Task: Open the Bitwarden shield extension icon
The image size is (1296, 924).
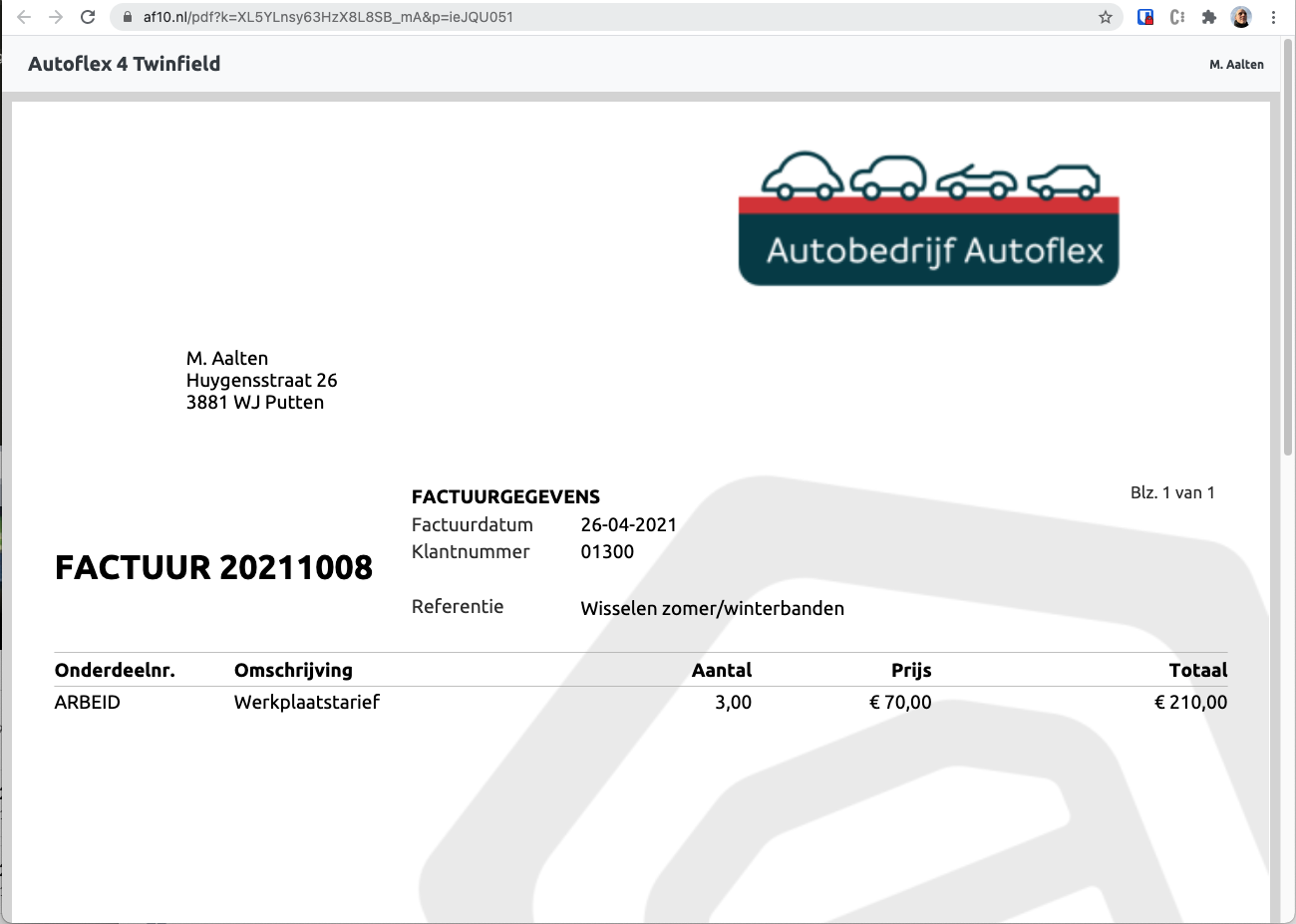Action: point(1145,17)
